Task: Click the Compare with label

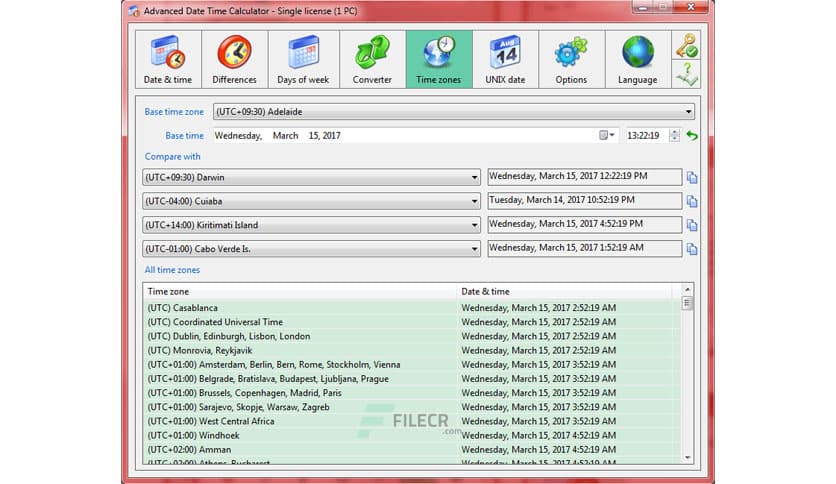Action: point(172,157)
